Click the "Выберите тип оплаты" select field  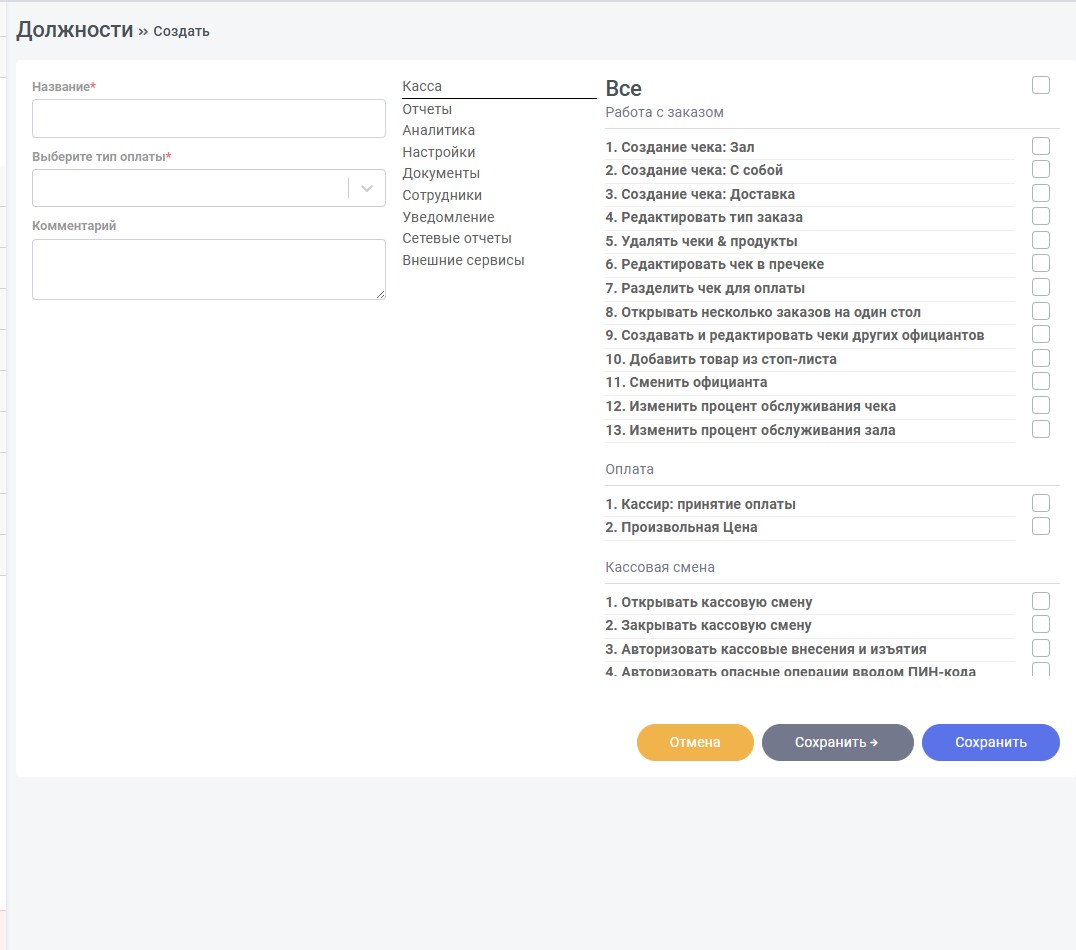[x=209, y=188]
